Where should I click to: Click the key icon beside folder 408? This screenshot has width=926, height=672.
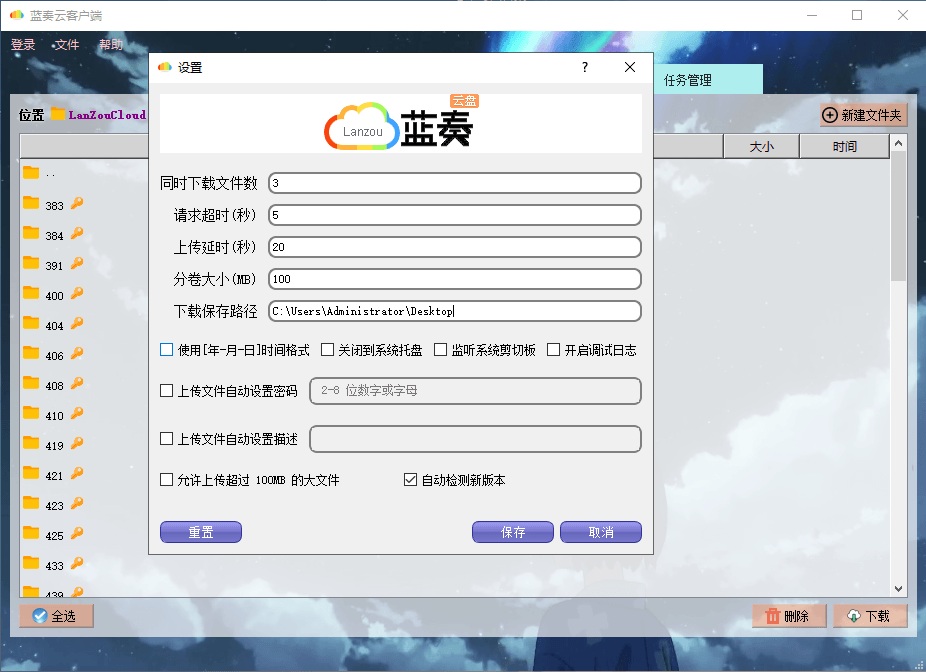[x=77, y=383]
